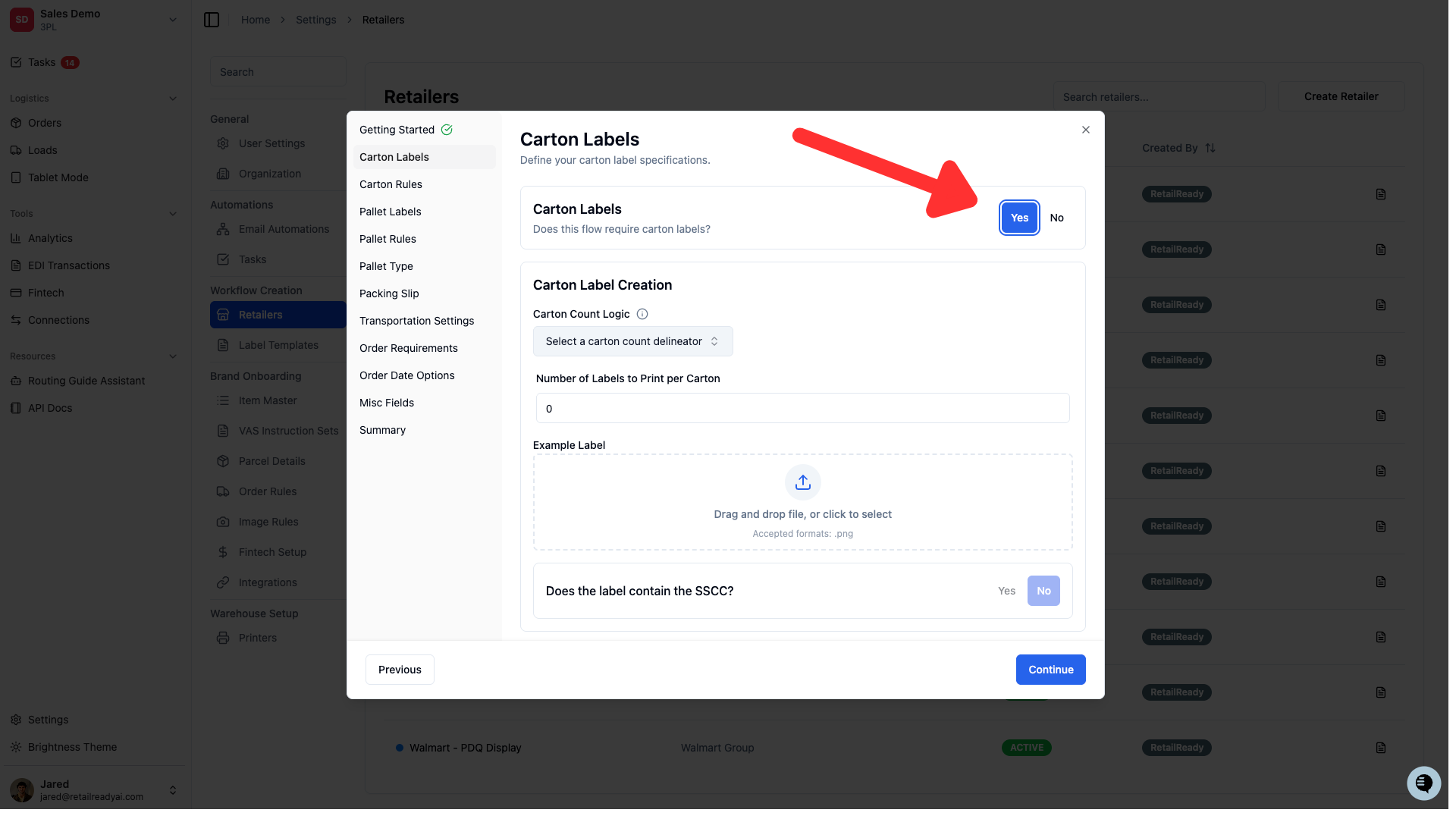Open Label Templates

pos(278,345)
